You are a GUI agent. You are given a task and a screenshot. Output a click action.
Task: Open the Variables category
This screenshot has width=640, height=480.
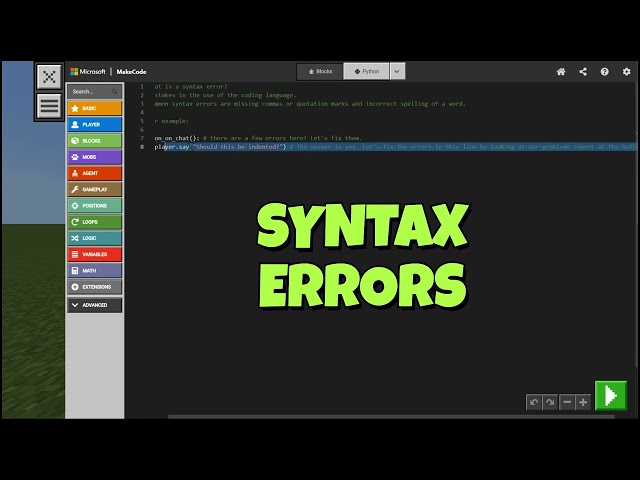pos(94,254)
